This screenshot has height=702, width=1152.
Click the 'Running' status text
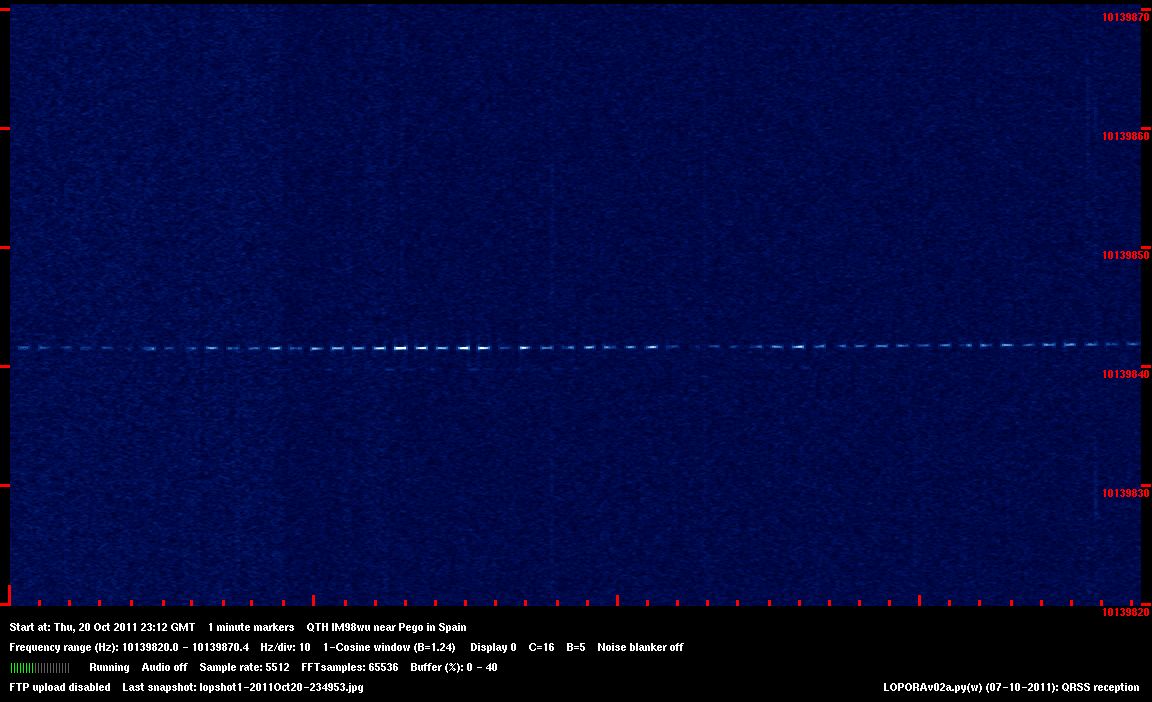109,667
